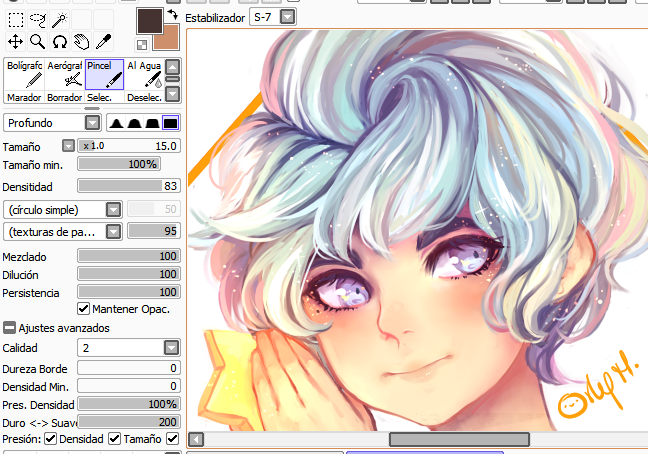
Task: Choose the Pincel brush tool
Action: (x=104, y=75)
